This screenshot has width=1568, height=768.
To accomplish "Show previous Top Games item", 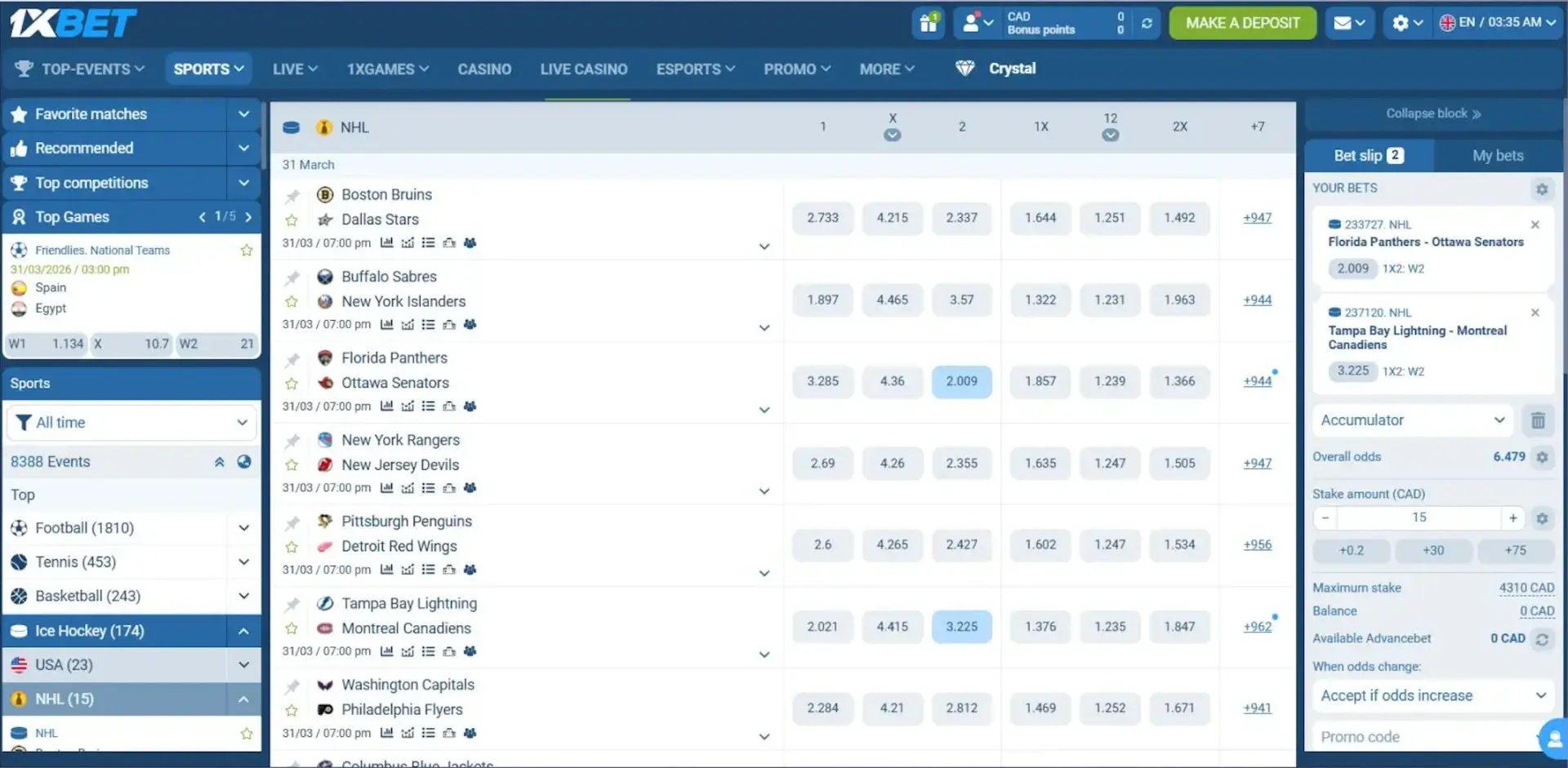I will (202, 217).
